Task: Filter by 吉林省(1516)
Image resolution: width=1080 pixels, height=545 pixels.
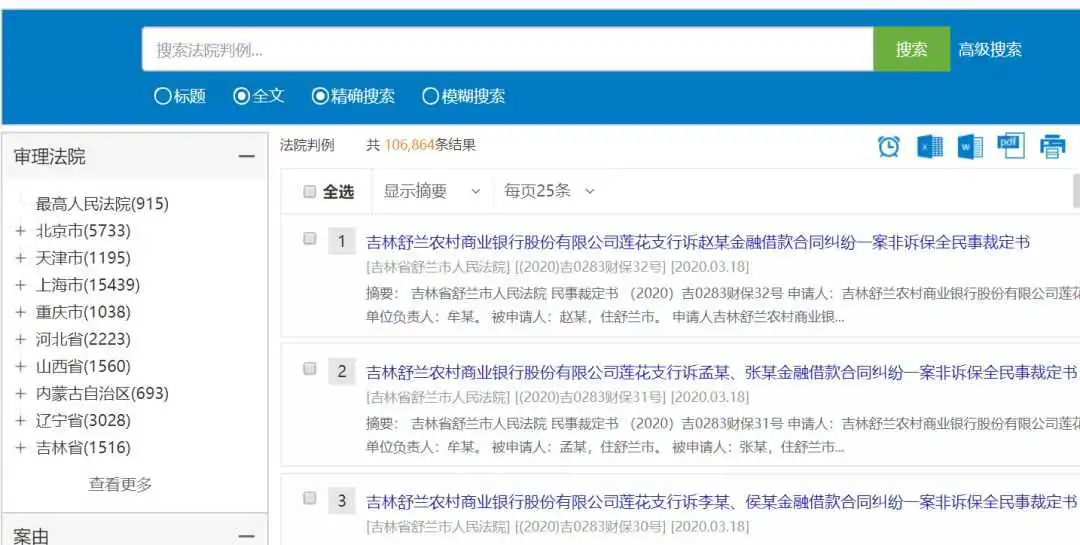Action: [83, 448]
